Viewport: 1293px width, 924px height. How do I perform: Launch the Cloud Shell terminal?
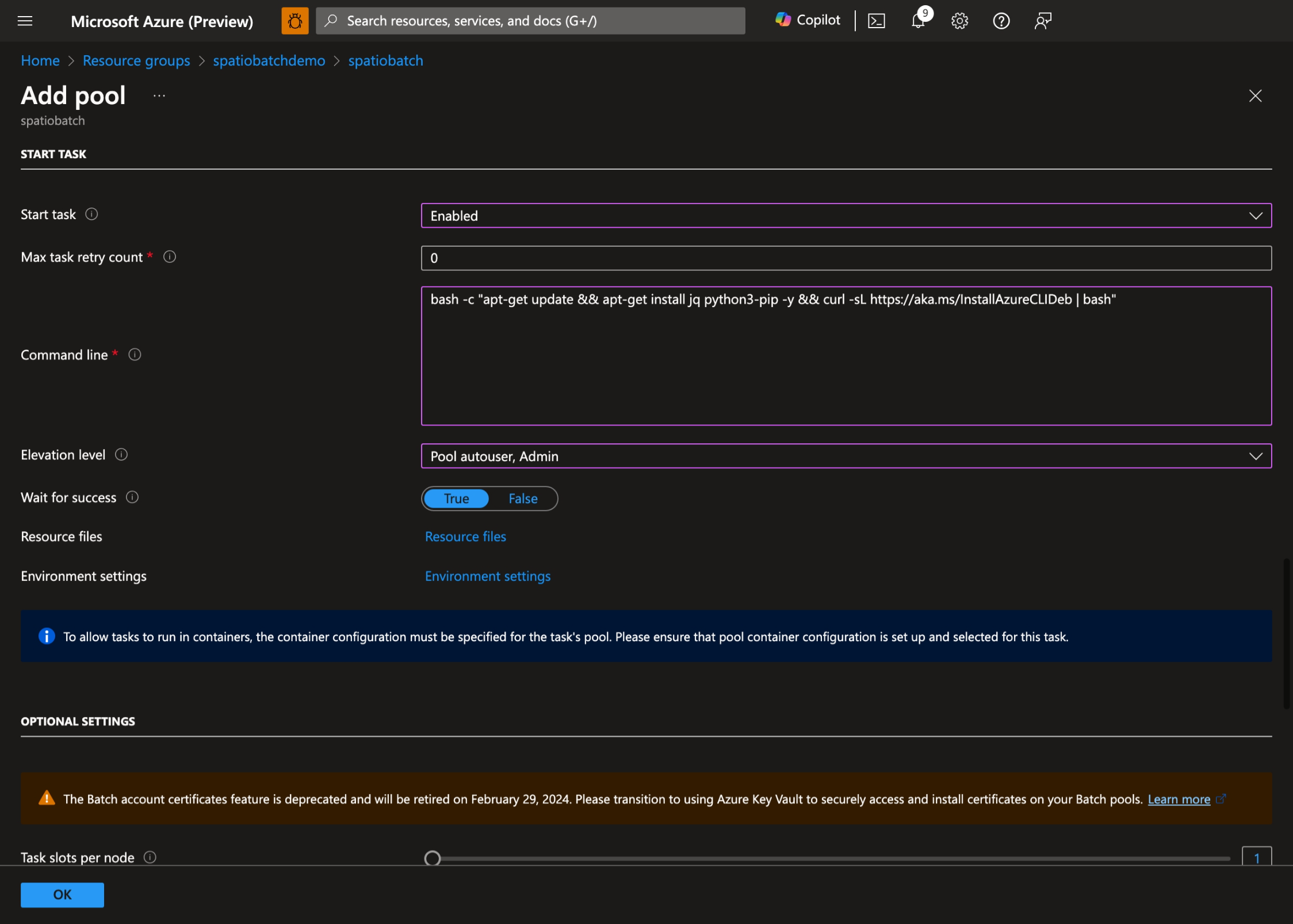coord(877,20)
